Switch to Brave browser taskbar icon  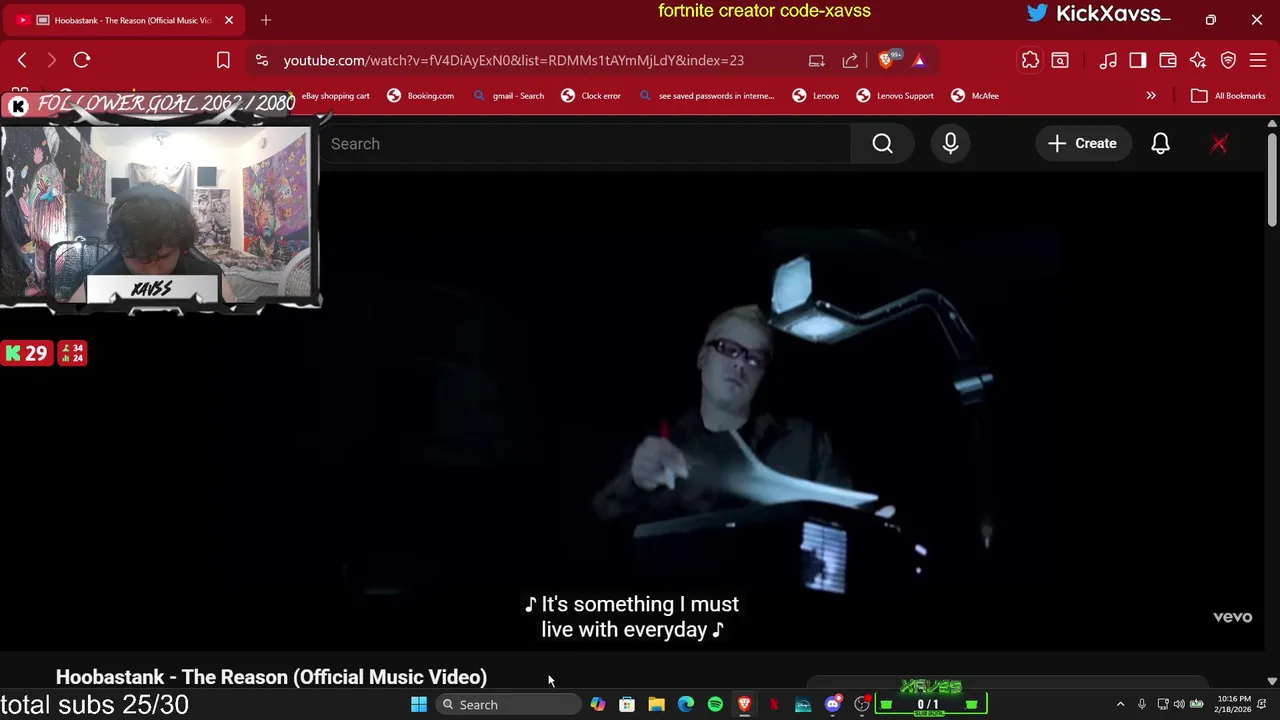coord(744,705)
